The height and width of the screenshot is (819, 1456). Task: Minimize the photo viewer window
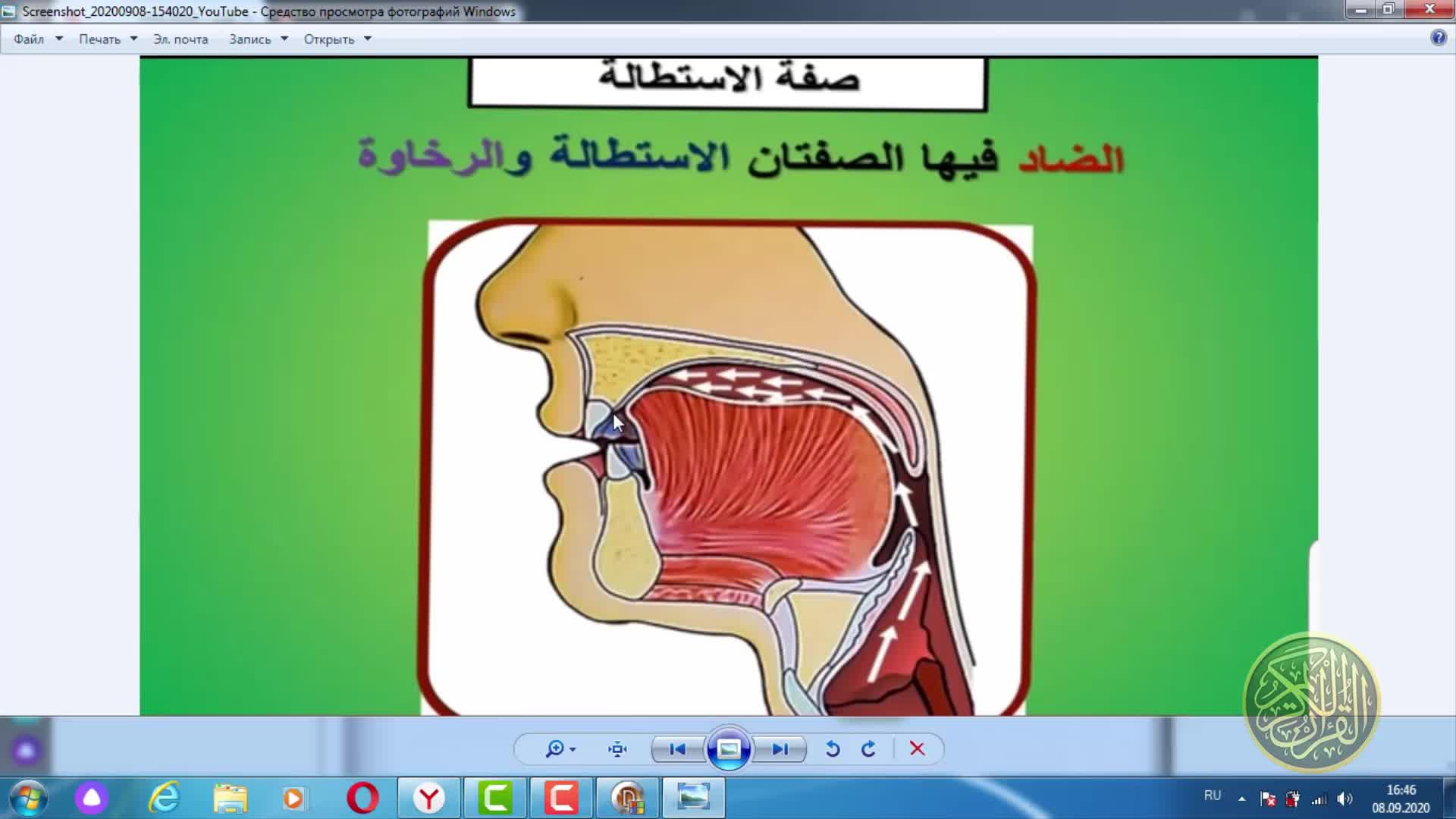coord(1360,10)
